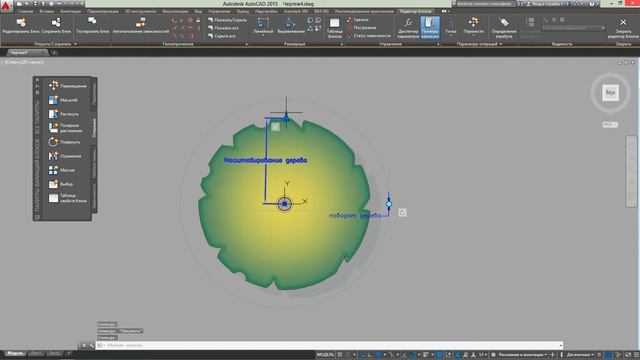Screen dimensions: 640x360
Task: Switch to Model (Модель) layout tab
Action: 15,353
